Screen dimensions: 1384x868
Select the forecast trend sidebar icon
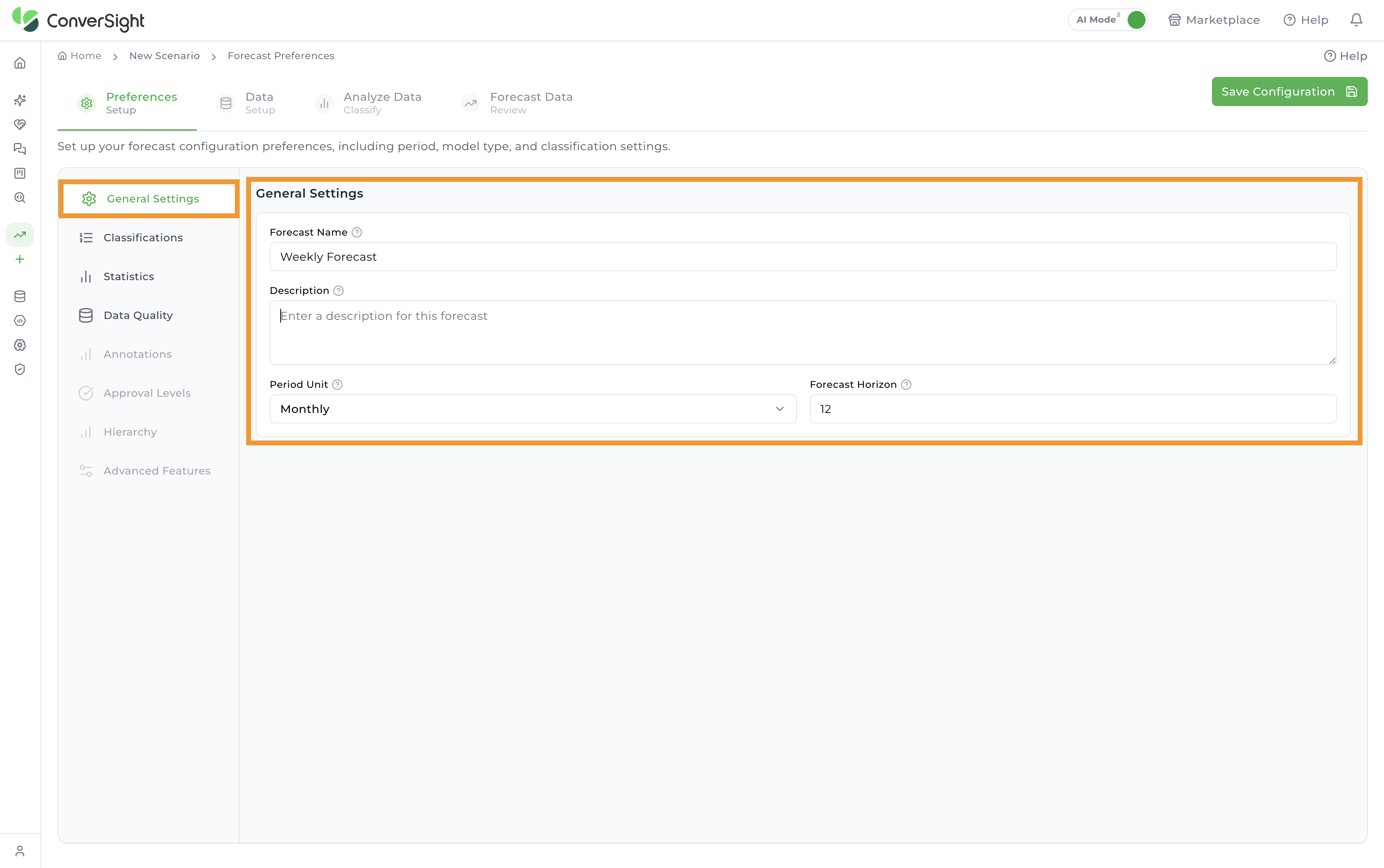pos(20,235)
